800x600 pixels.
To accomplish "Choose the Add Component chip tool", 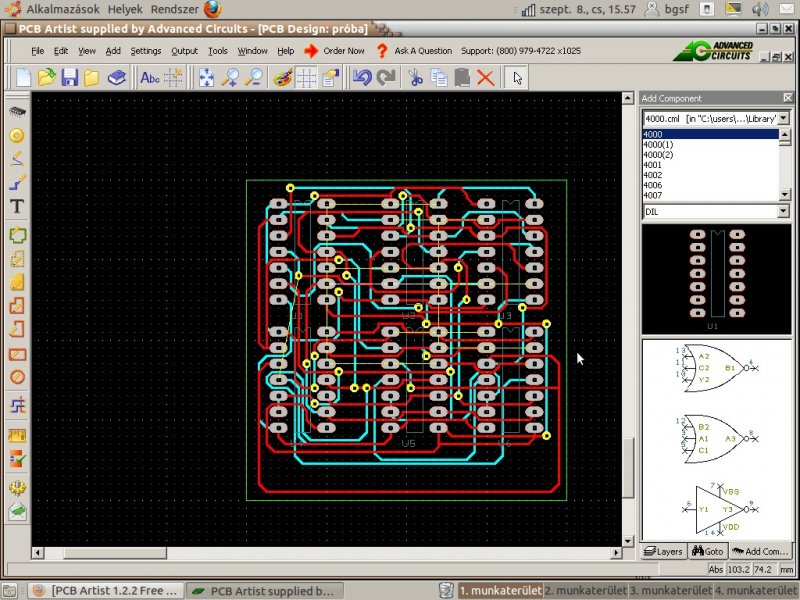I will [x=17, y=111].
